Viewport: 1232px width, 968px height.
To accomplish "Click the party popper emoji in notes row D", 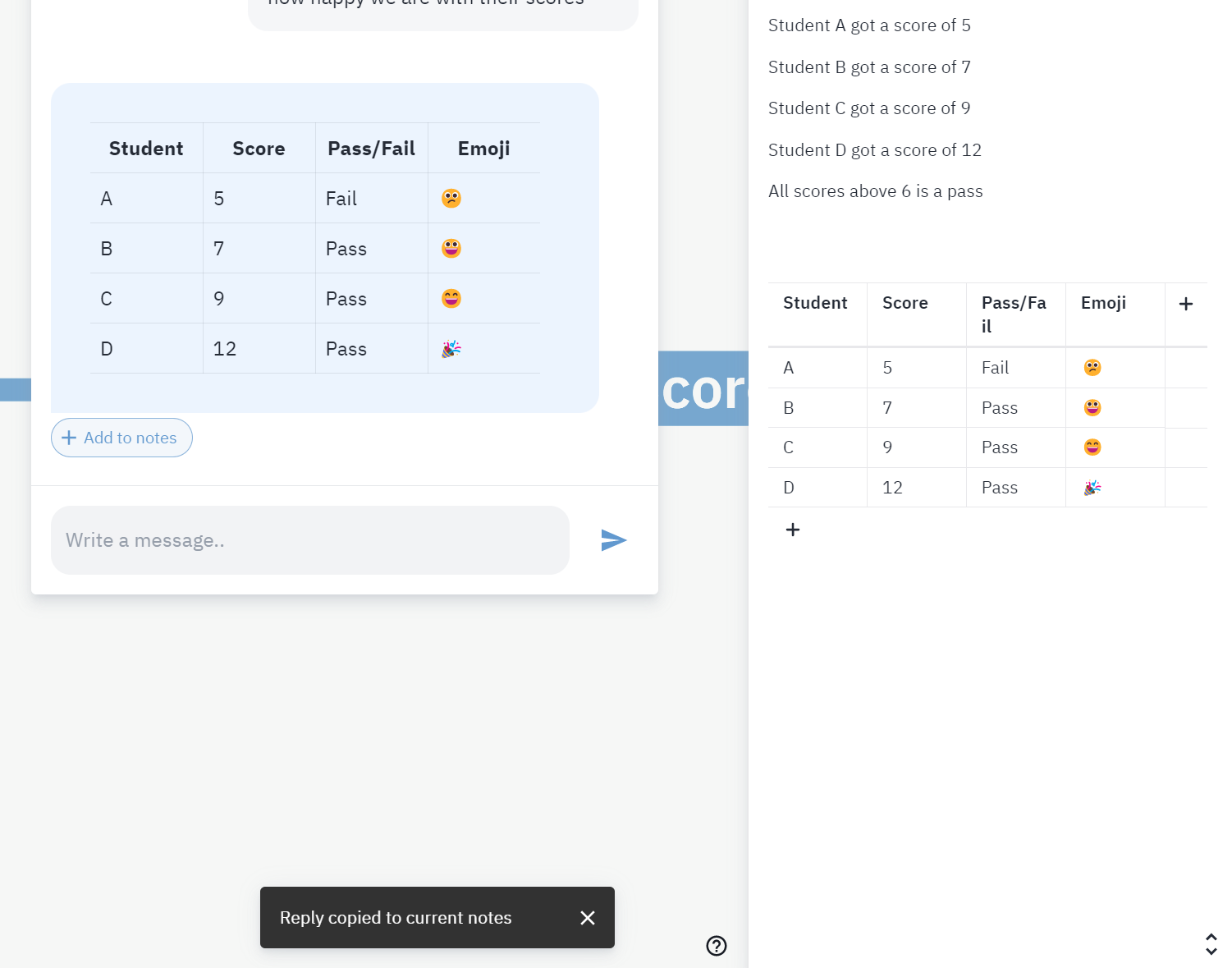I will point(1092,488).
